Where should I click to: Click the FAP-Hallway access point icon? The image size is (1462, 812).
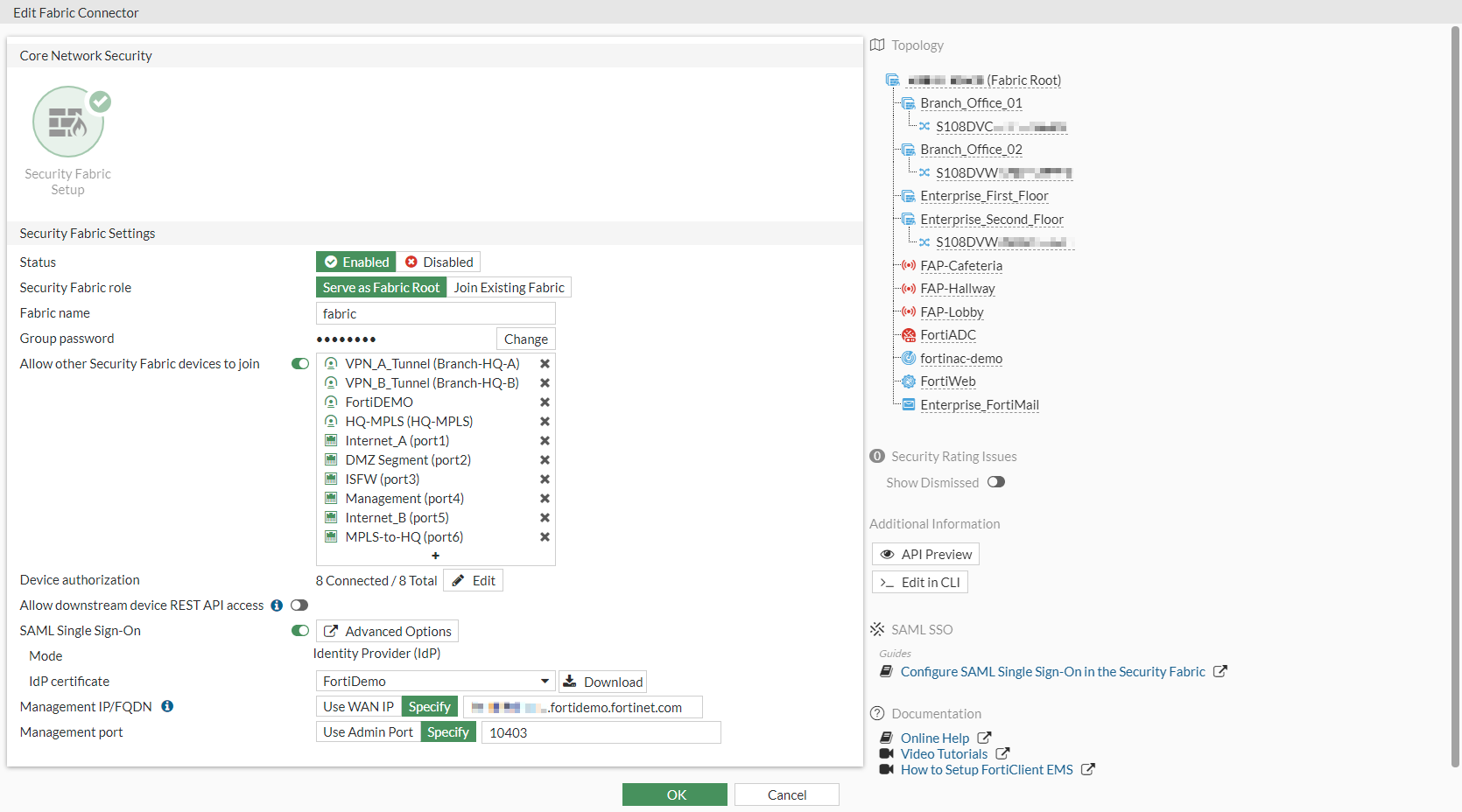(x=909, y=289)
